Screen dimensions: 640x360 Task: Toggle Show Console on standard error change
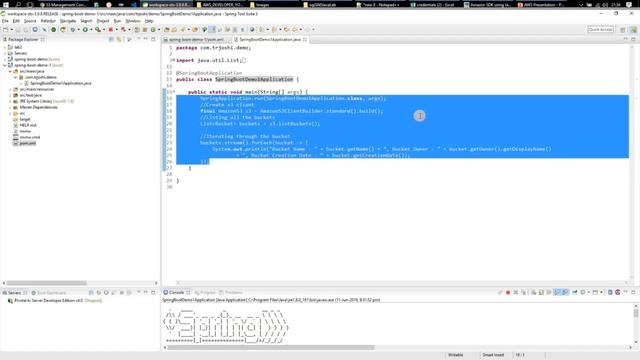point(565,292)
